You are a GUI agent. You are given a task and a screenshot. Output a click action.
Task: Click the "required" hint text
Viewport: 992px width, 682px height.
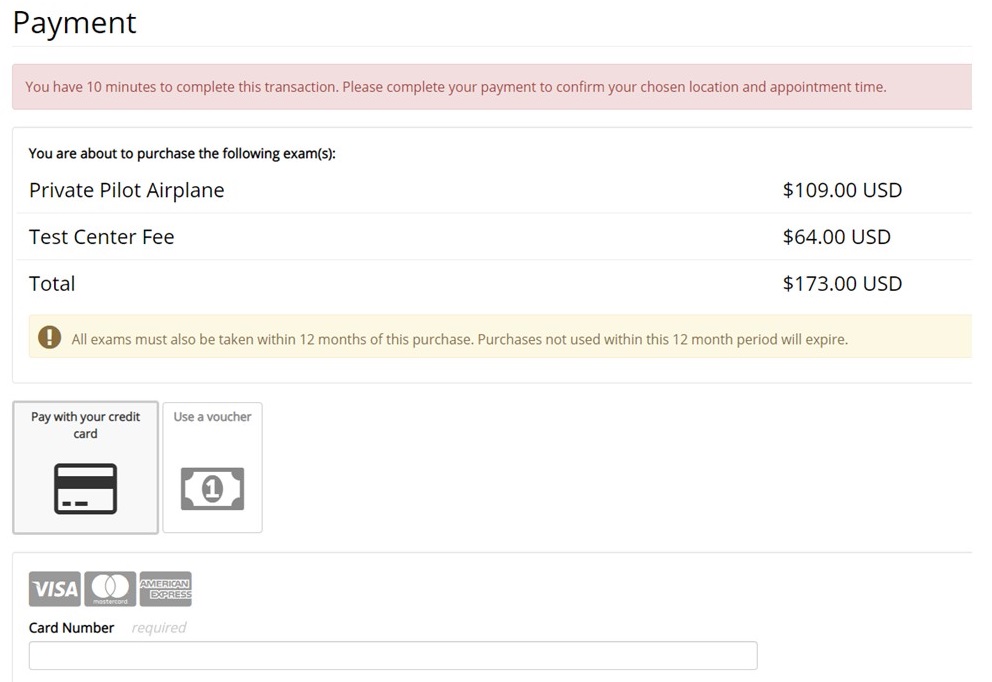159,628
